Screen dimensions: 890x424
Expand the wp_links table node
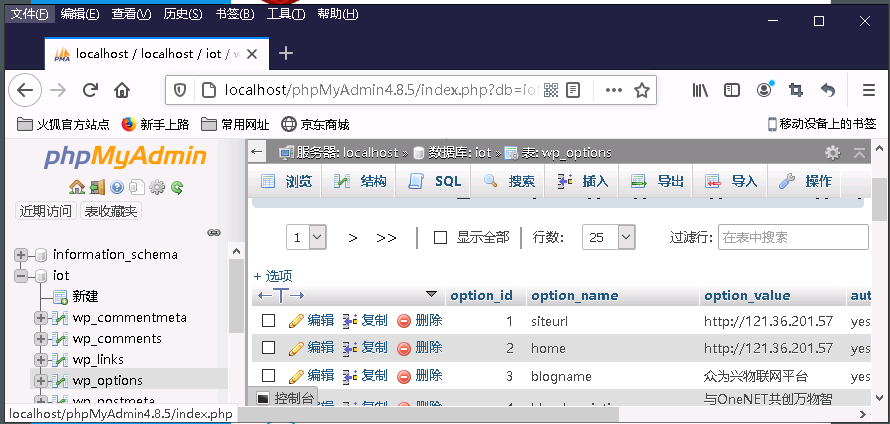point(41,360)
